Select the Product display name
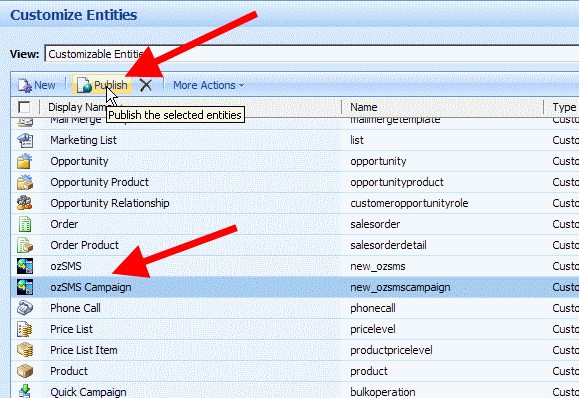579x398 pixels. pos(69,371)
